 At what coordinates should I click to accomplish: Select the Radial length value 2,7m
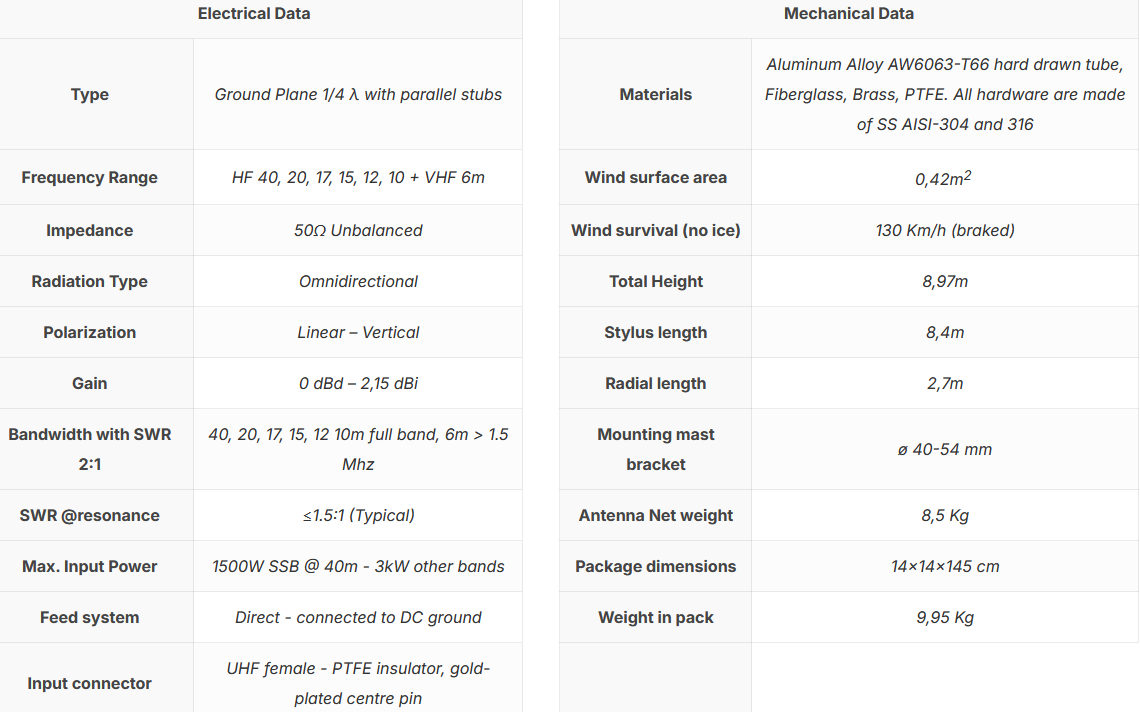945,384
